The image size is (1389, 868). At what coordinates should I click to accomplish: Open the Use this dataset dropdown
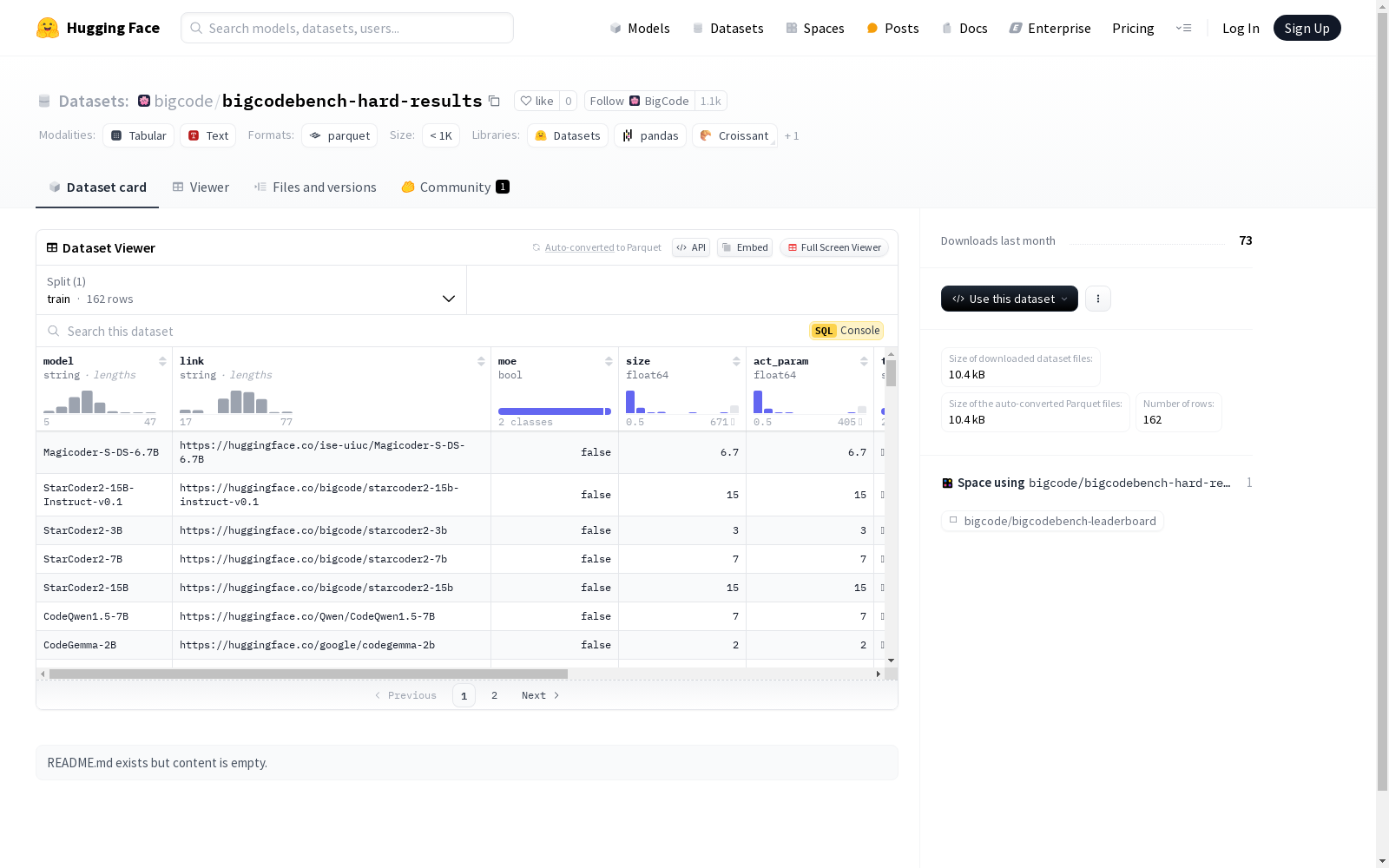(x=1010, y=299)
